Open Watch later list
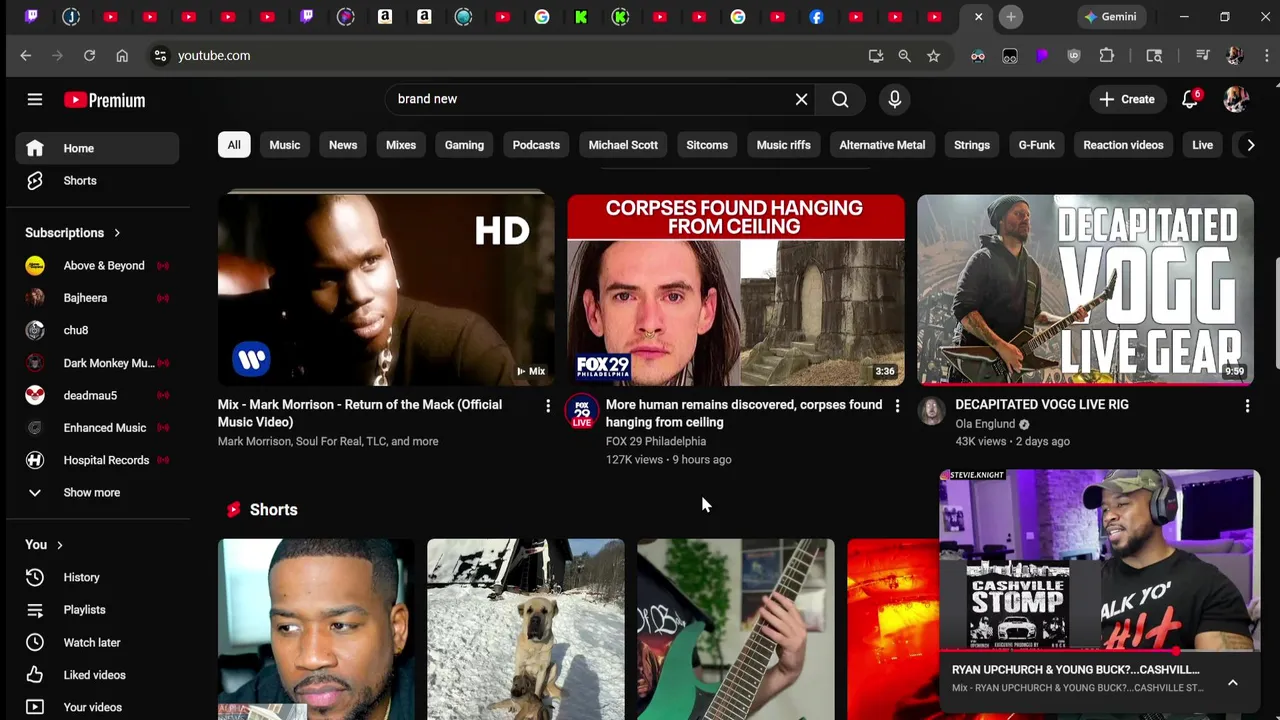1280x720 pixels. (97, 642)
